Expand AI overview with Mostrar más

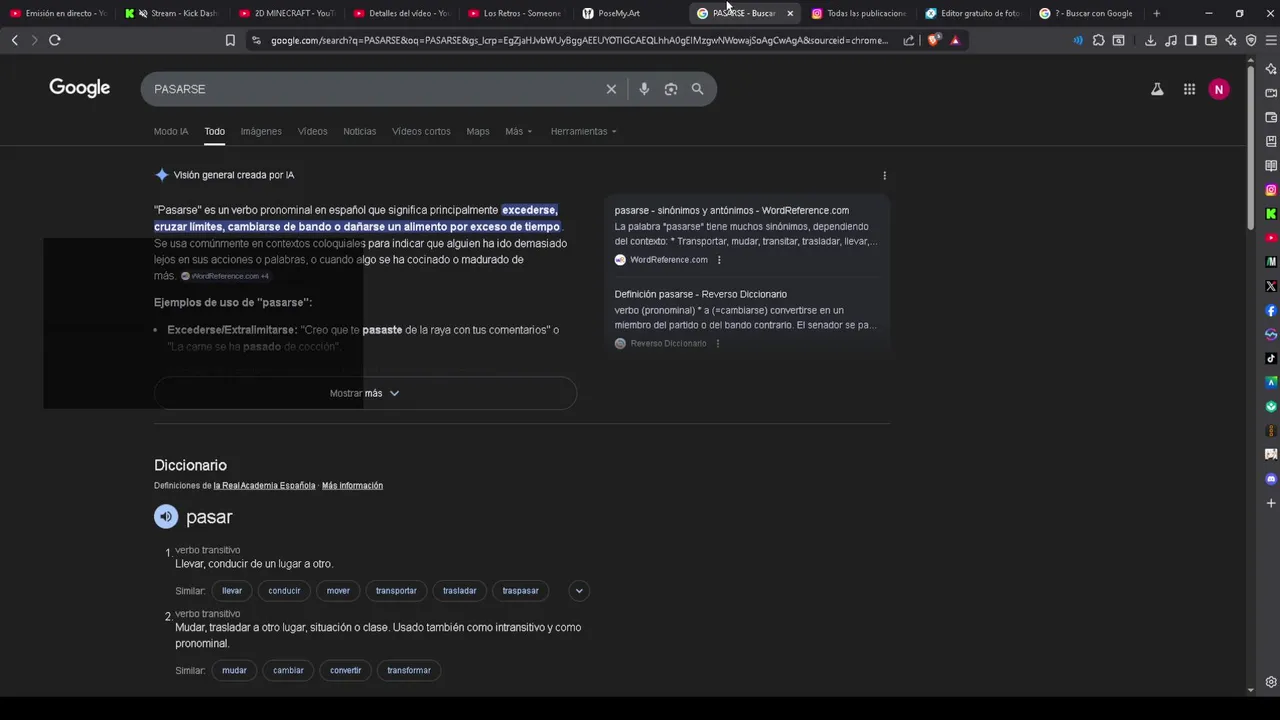click(x=365, y=393)
